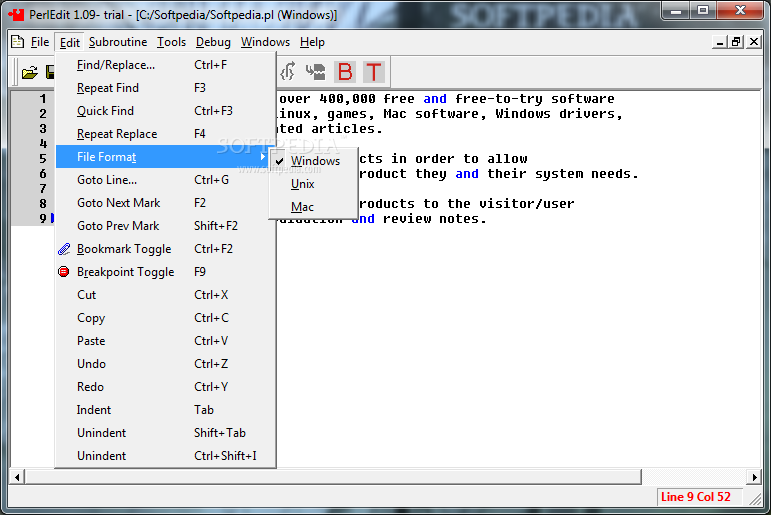Choose Indent from Edit menu
The image size is (771, 515).
click(165, 410)
